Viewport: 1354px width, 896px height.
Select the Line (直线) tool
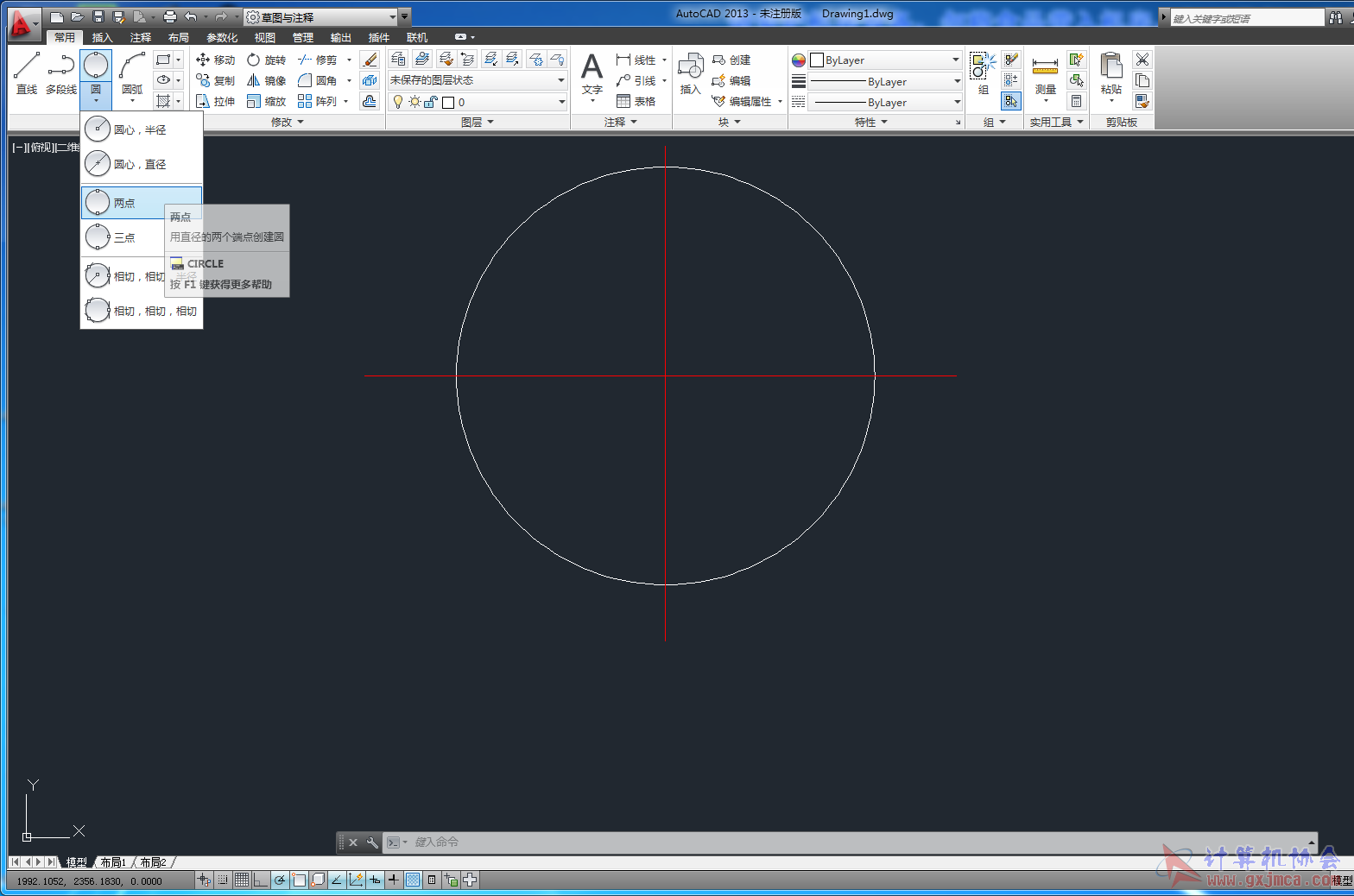pos(27,73)
